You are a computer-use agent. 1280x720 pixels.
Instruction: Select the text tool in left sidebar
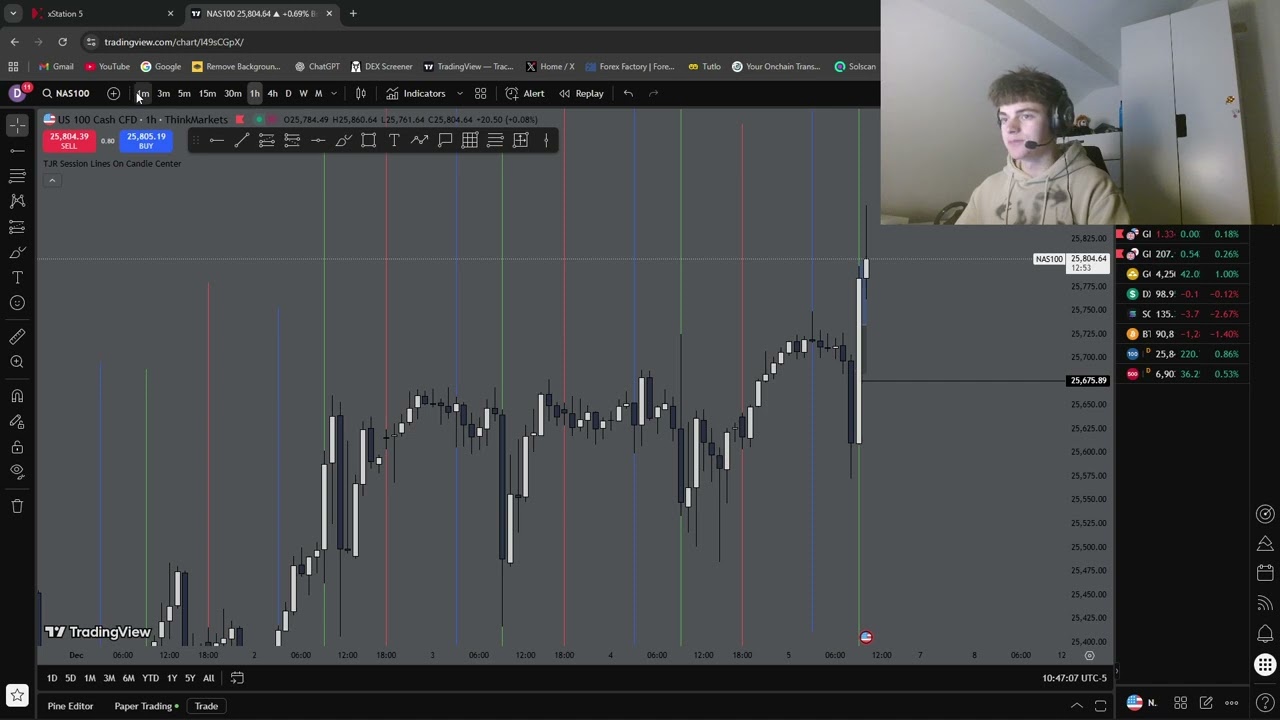coord(17,278)
